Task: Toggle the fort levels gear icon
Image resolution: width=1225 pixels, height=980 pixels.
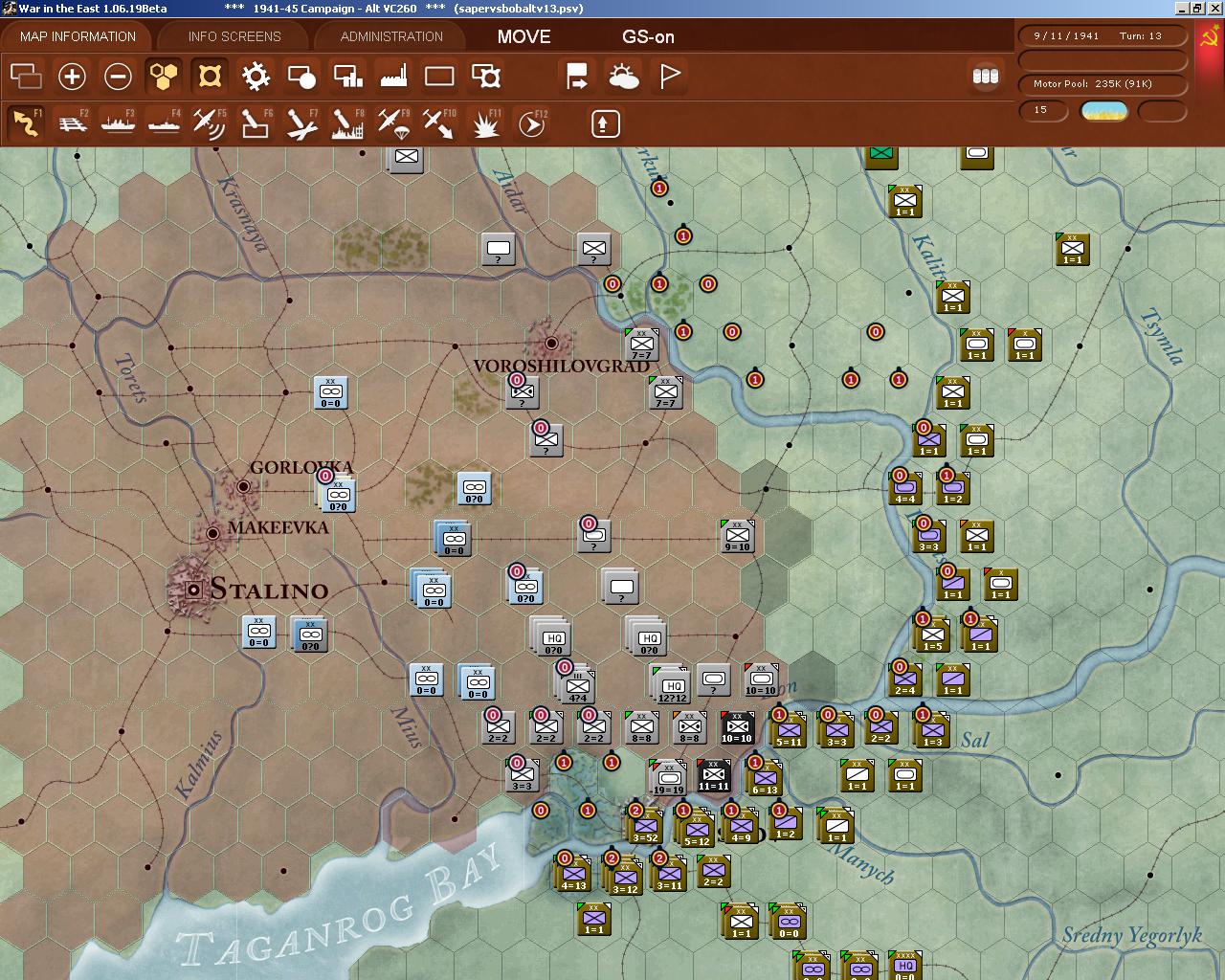Action: coord(256,76)
